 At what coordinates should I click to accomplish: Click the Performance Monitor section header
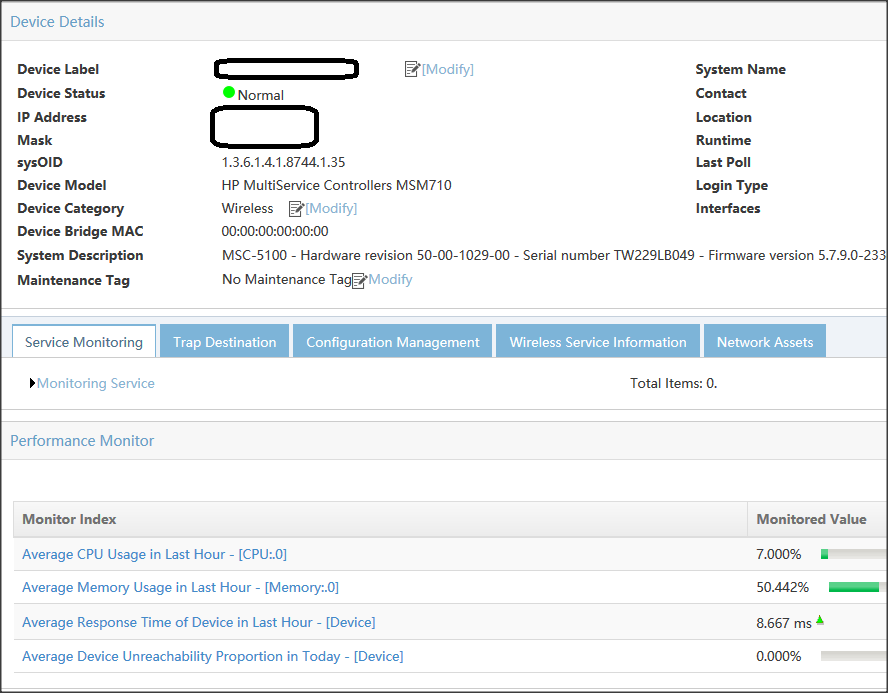click(82, 440)
